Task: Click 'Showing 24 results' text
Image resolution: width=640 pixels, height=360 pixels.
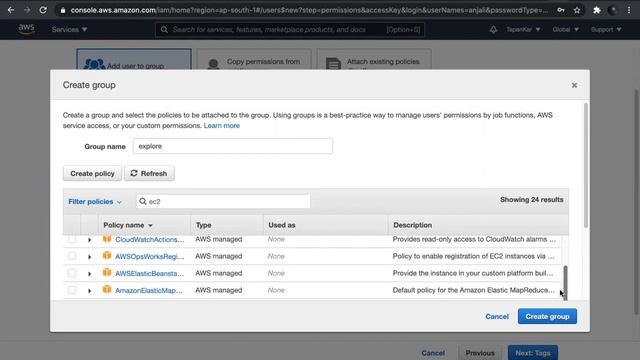Action: click(531, 200)
